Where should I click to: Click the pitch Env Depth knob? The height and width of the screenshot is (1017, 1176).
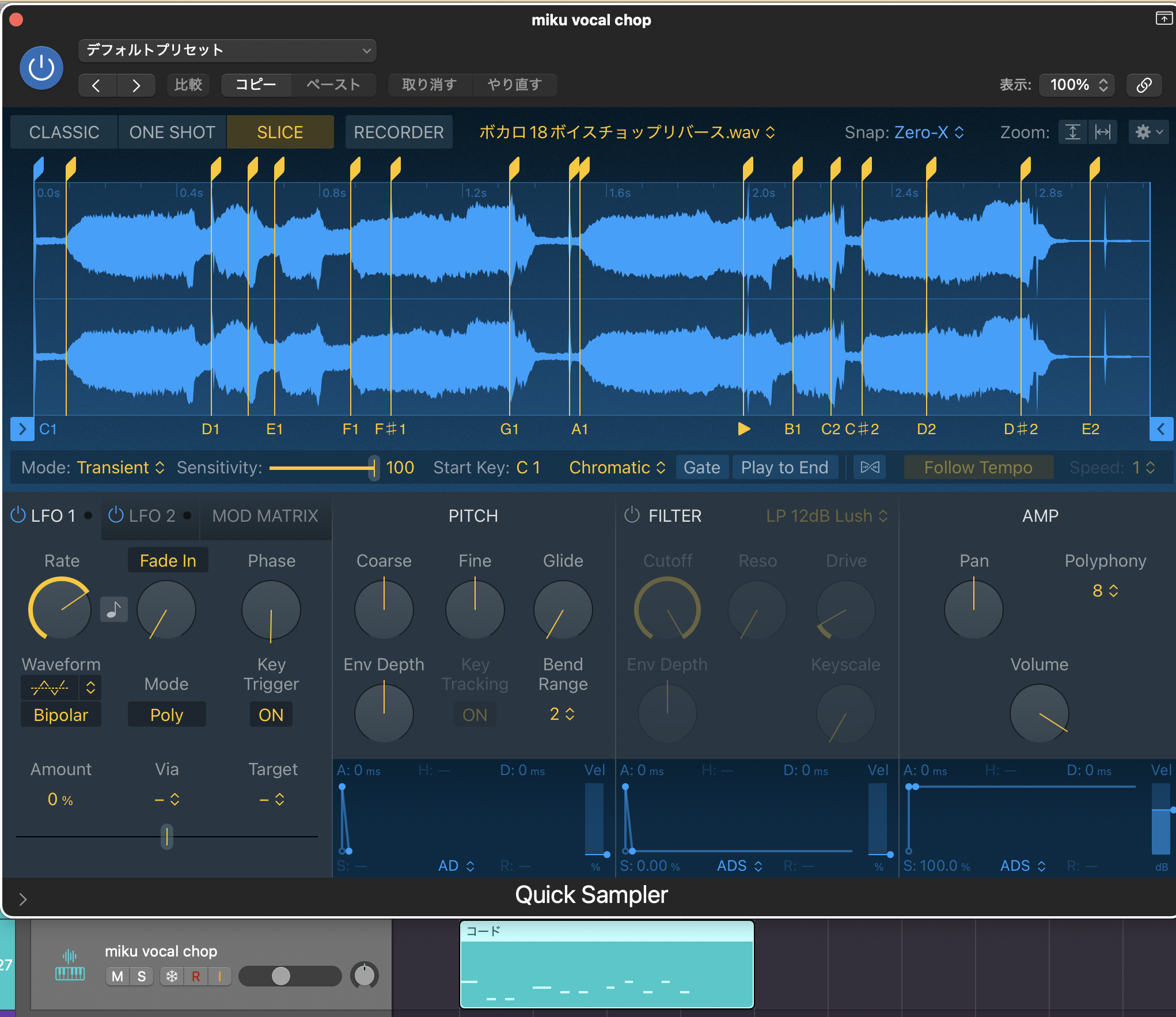pos(384,714)
